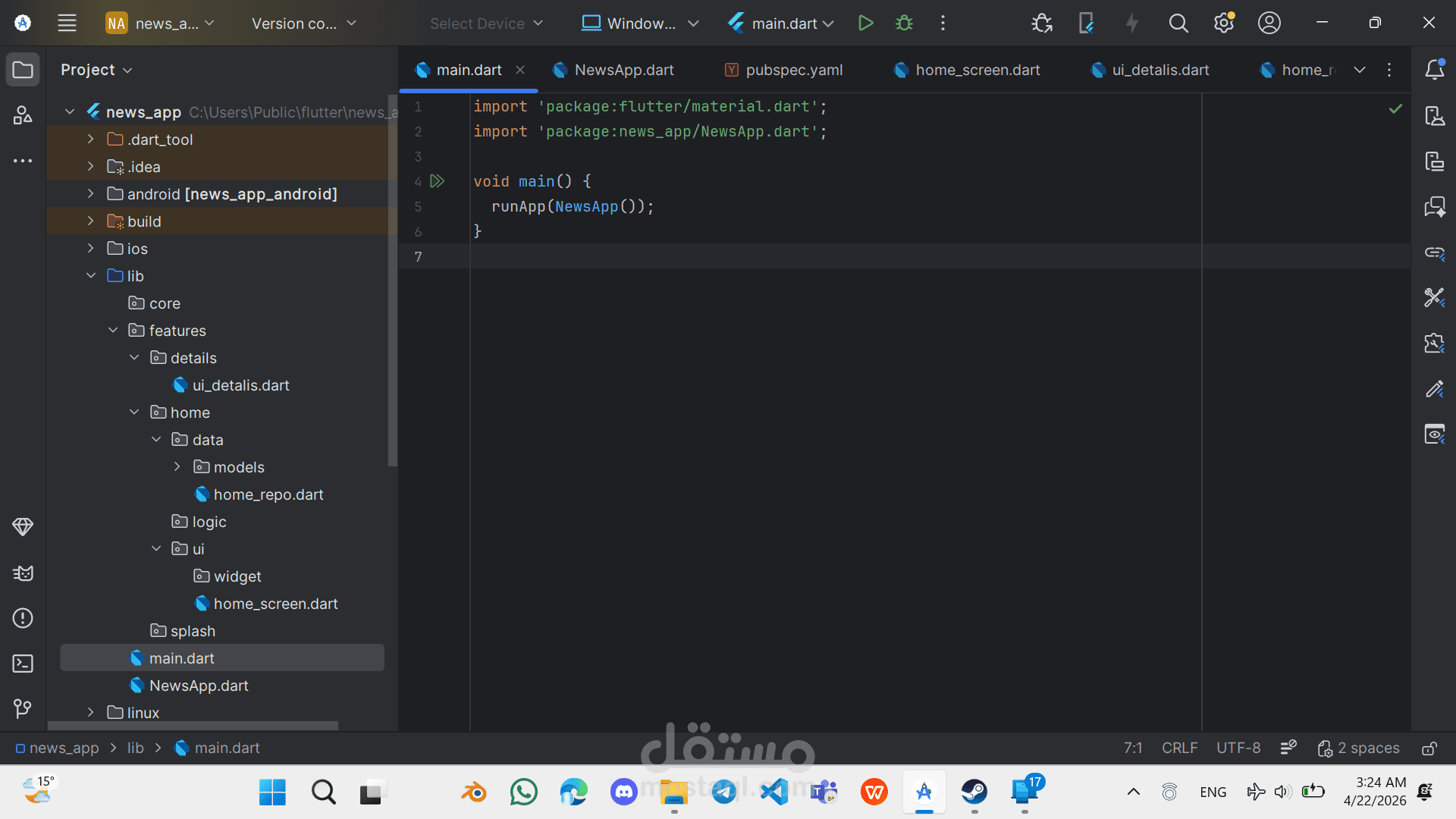Screen dimensions: 1456x819
Task: Click the Search Everywhere magnifier icon
Action: (1178, 23)
